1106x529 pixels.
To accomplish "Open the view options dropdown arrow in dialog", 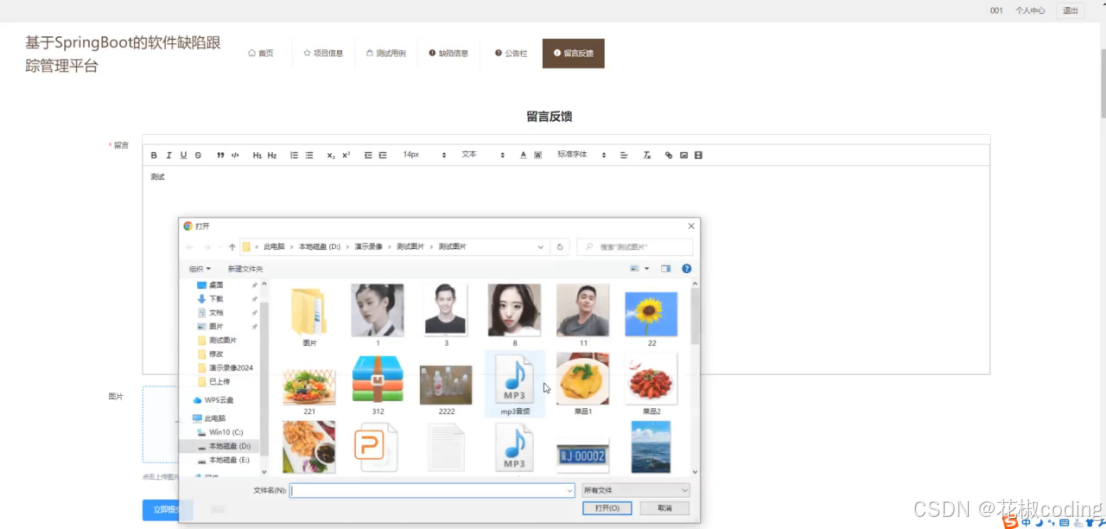I will pyautogui.click(x=647, y=269).
